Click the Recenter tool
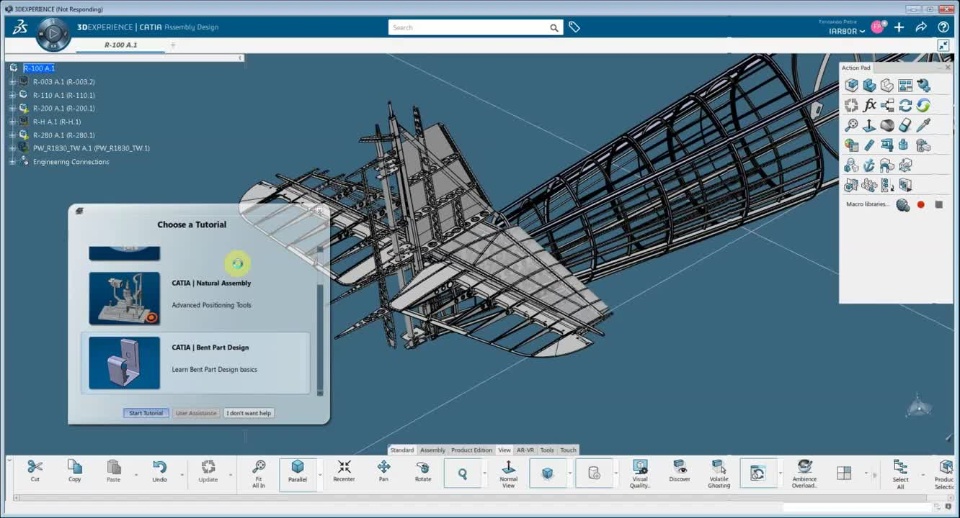Viewport: 960px width, 518px height. click(344, 470)
